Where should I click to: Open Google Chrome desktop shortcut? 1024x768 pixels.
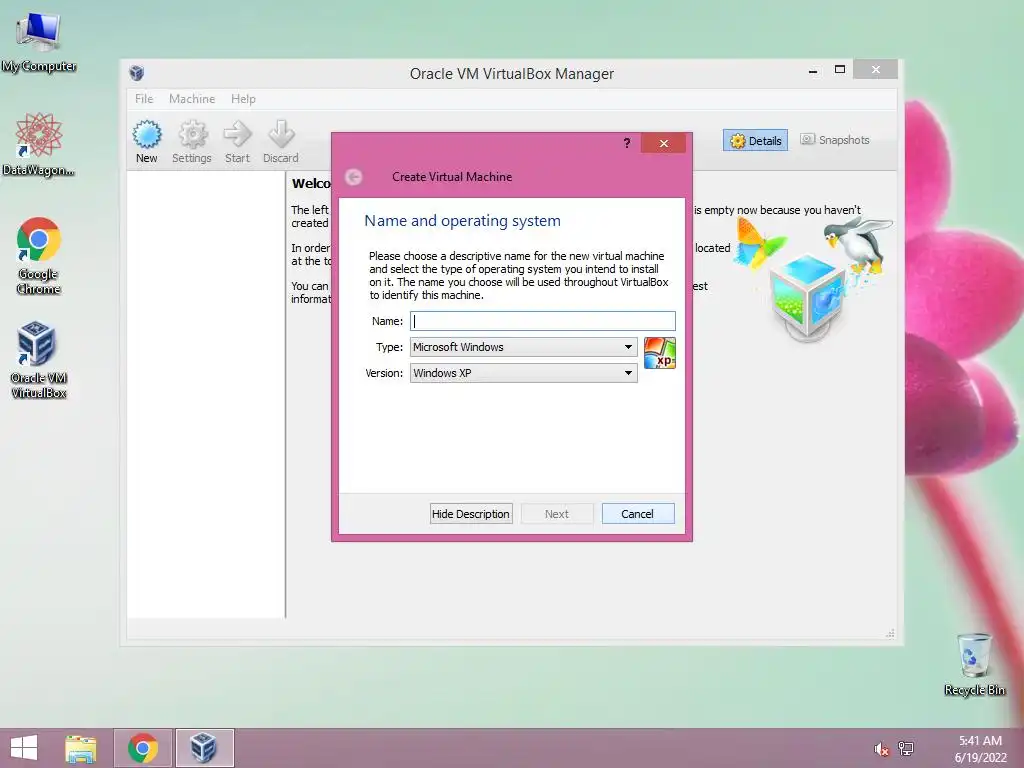coord(39,256)
